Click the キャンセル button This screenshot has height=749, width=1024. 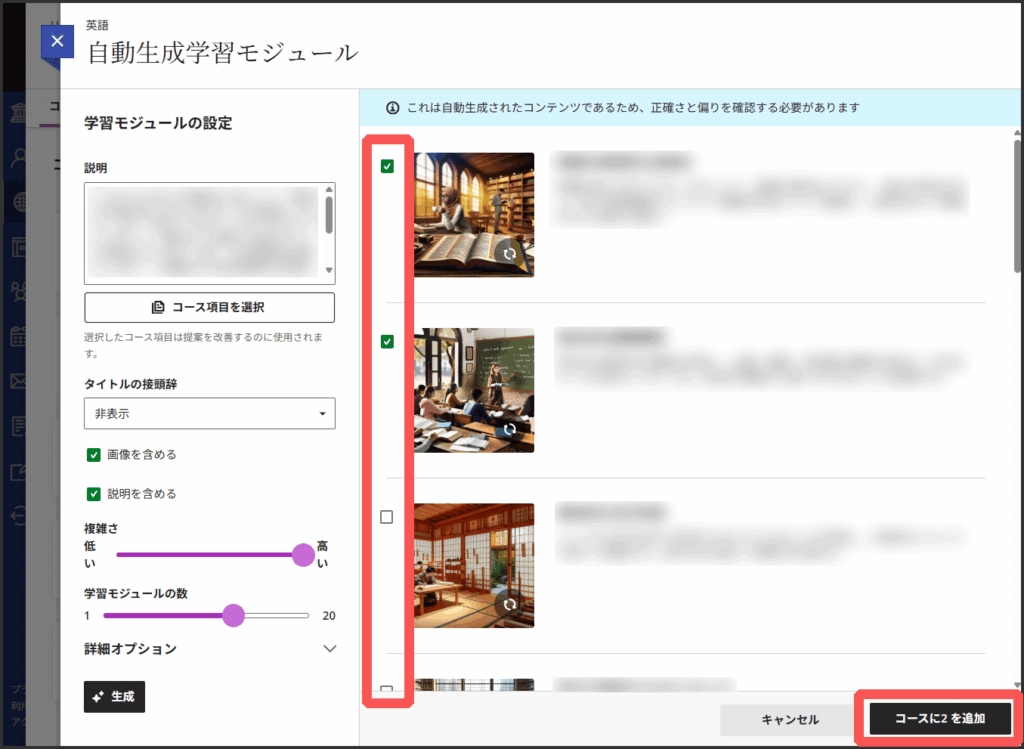point(789,719)
